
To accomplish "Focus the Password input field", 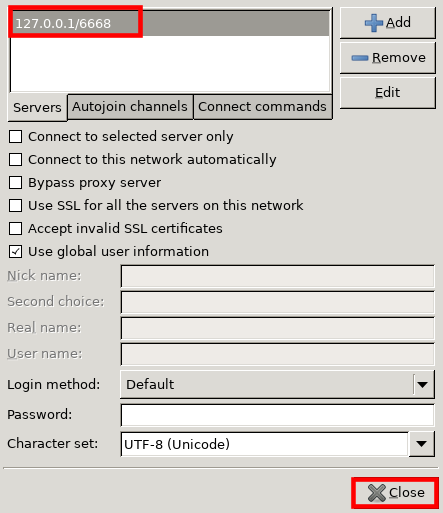I will click(278, 415).
